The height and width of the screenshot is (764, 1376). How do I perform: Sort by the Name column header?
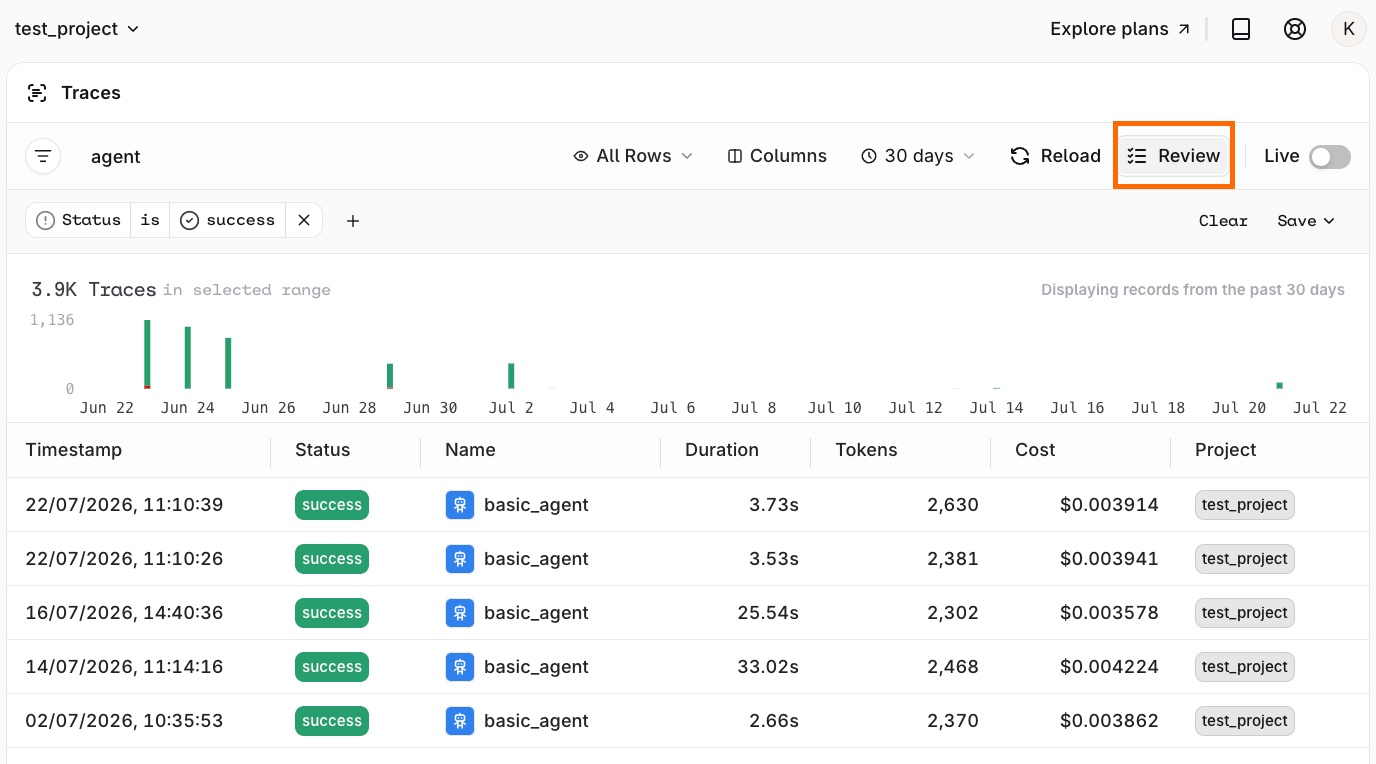click(470, 450)
